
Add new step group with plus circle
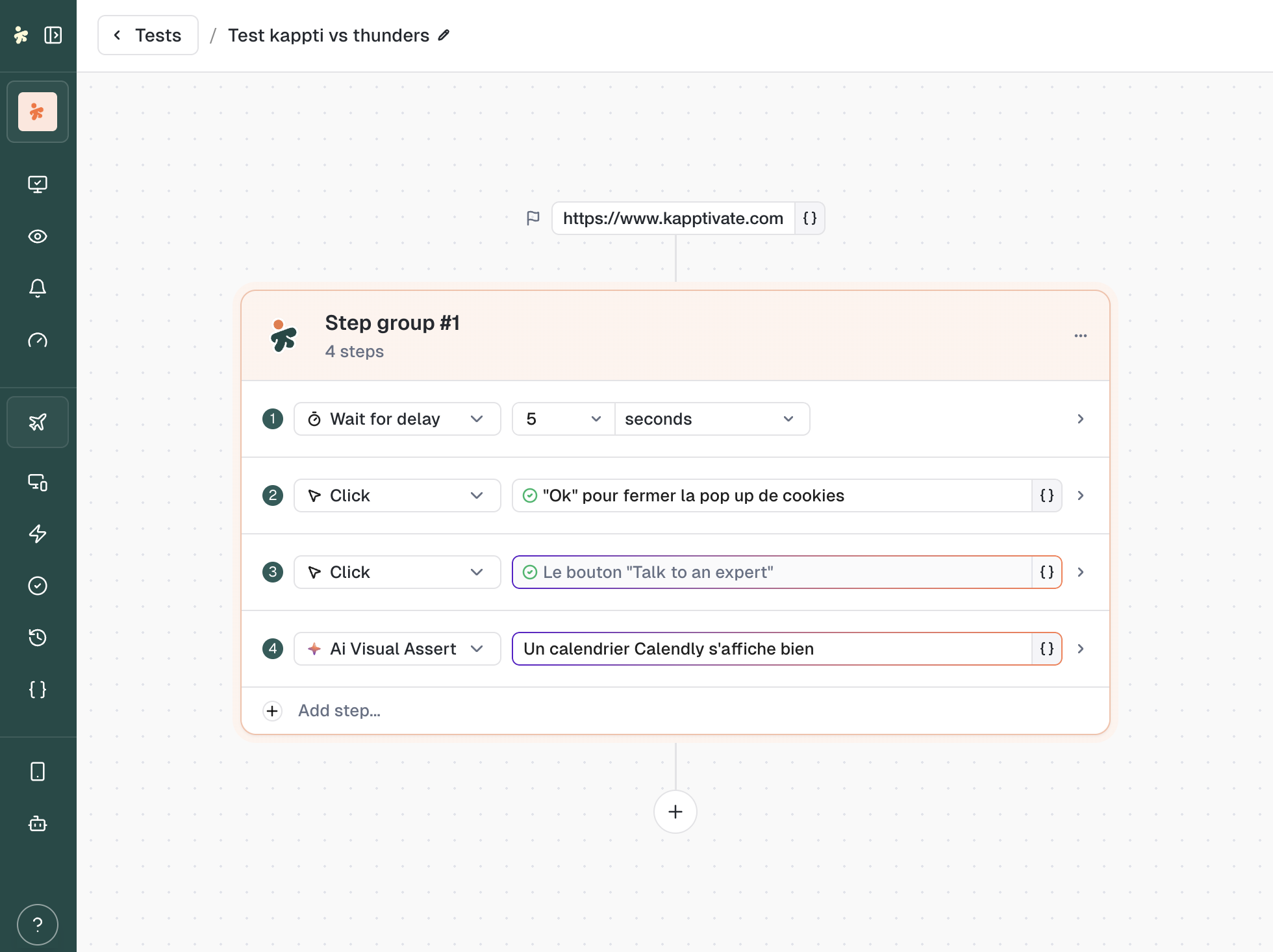675,812
